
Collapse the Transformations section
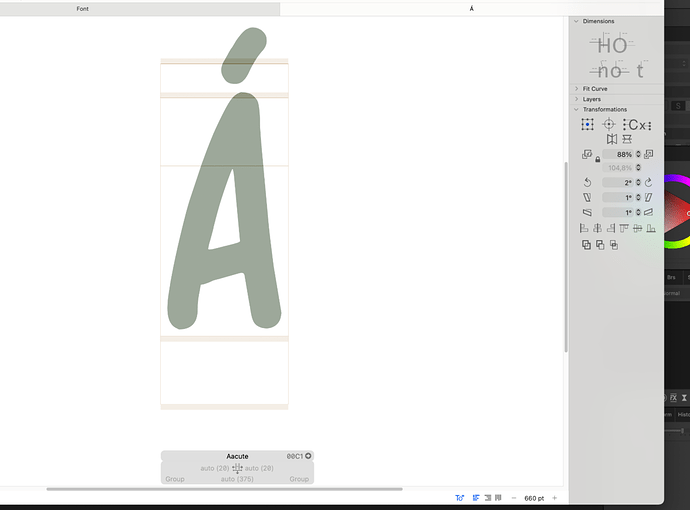(x=576, y=109)
